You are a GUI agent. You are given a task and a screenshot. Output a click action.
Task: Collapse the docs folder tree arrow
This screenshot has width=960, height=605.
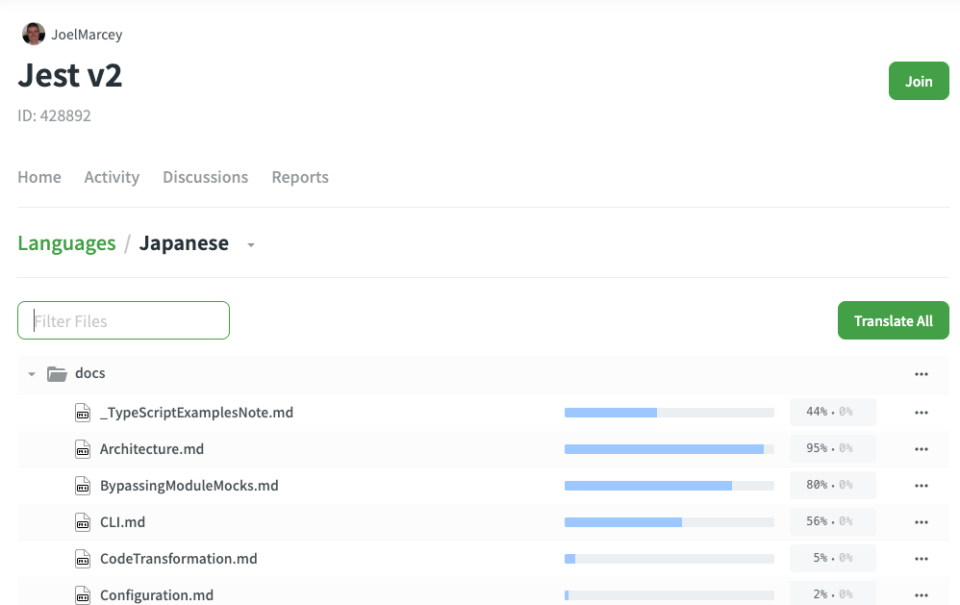(x=31, y=374)
